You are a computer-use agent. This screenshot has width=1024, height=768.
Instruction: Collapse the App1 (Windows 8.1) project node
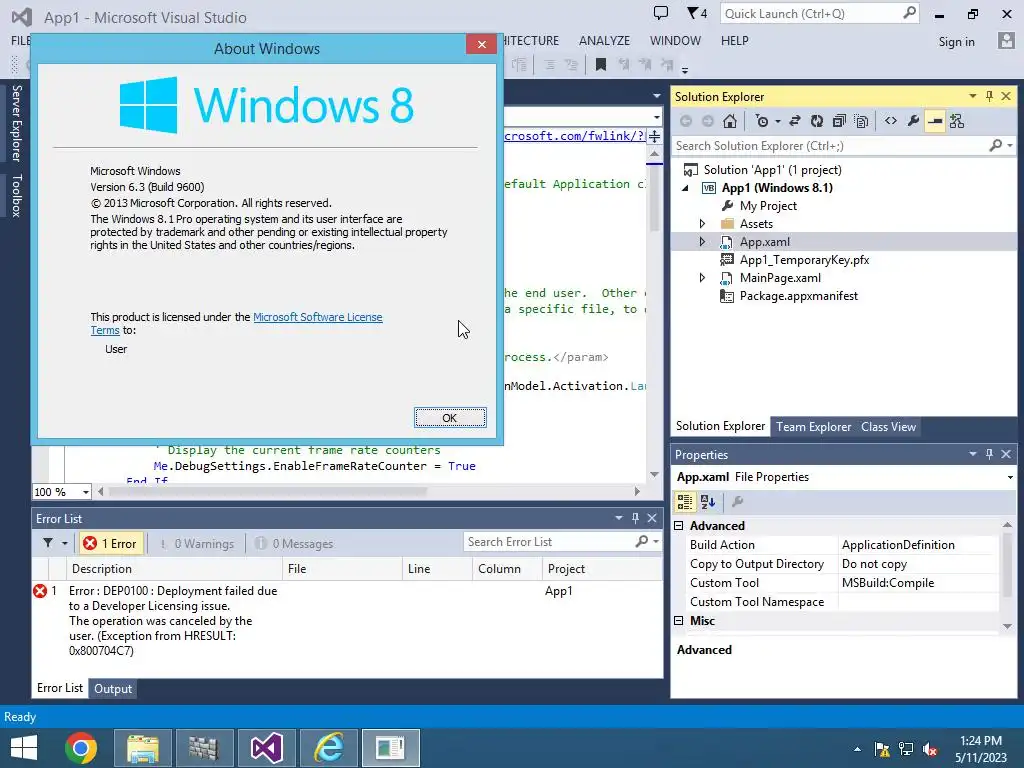685,188
